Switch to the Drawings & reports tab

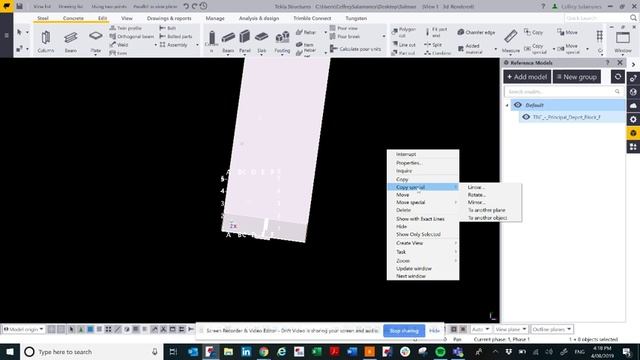pos(169,18)
